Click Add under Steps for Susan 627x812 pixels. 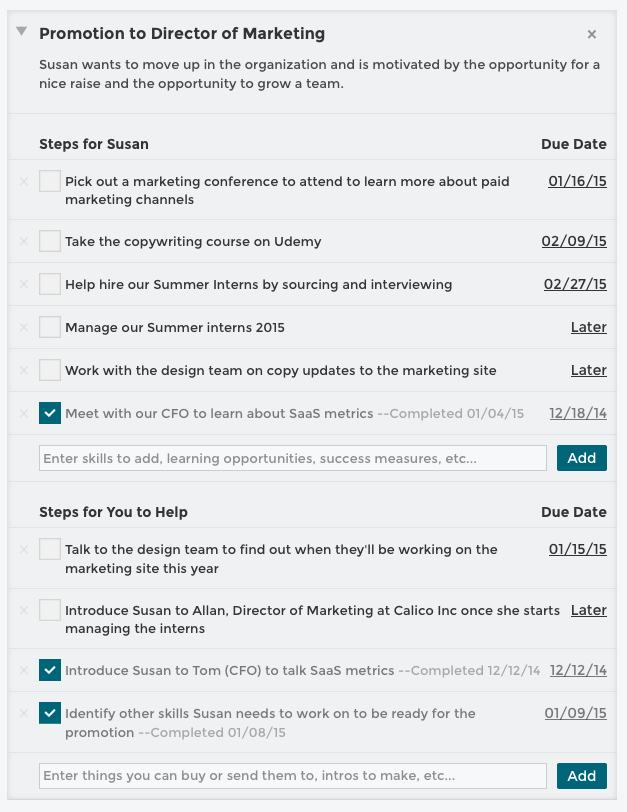[581, 457]
